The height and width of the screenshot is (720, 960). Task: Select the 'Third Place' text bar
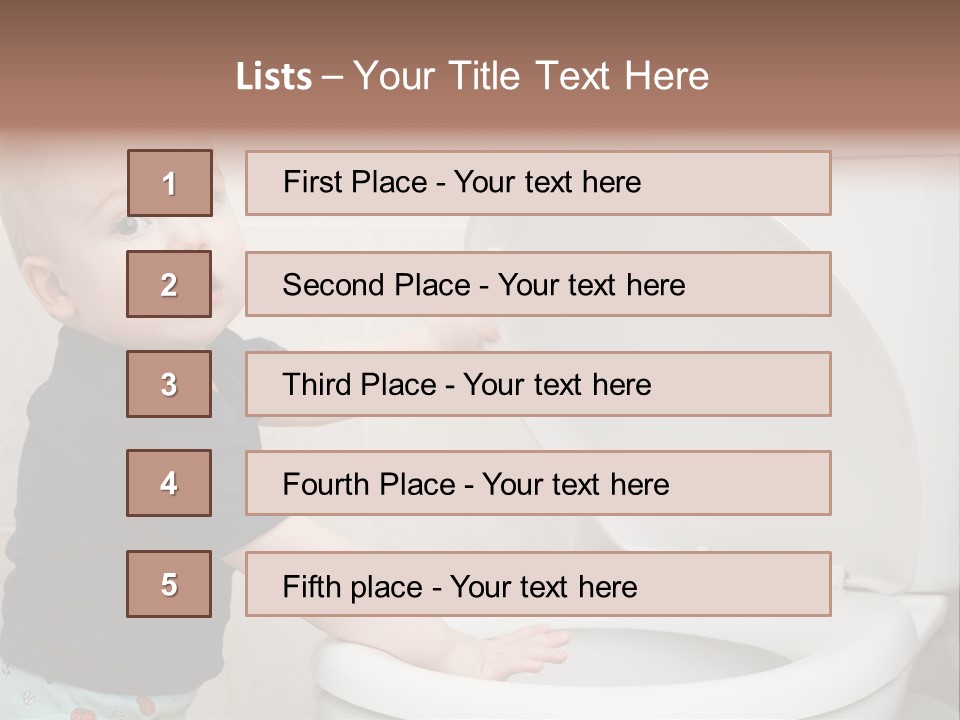pos(538,384)
